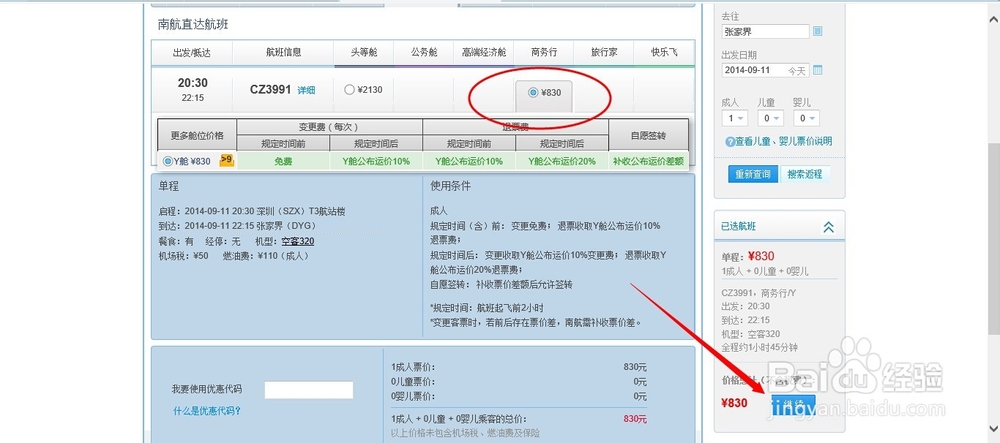Click the 快乐飞 column header
The height and width of the screenshot is (443, 1000).
click(664, 53)
